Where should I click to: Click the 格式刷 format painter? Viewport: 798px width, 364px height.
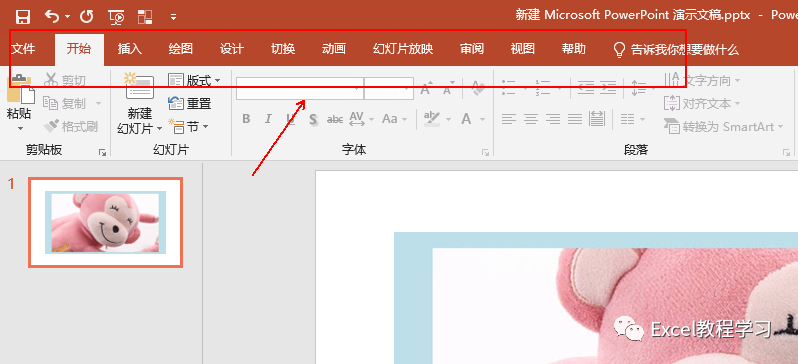[71, 126]
